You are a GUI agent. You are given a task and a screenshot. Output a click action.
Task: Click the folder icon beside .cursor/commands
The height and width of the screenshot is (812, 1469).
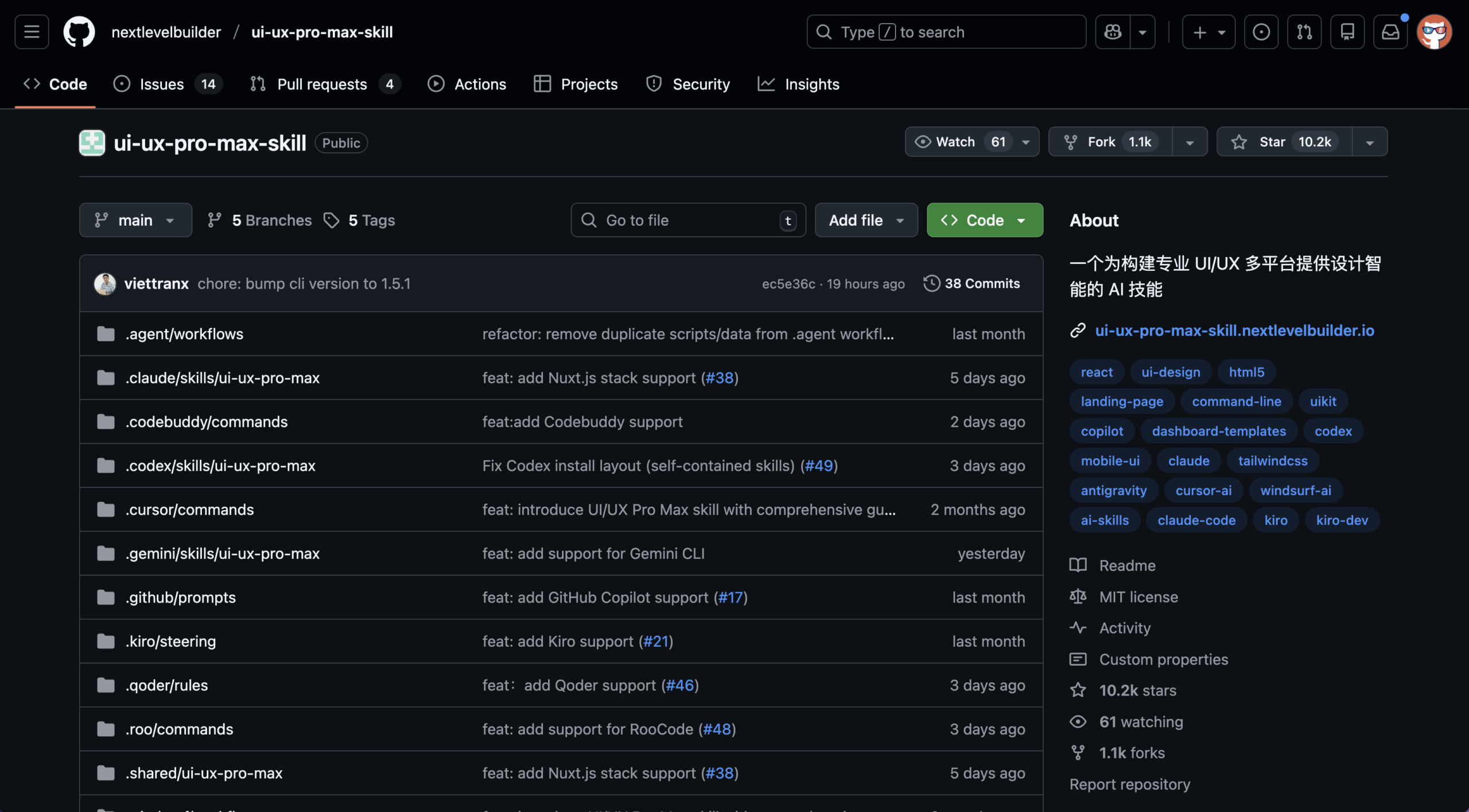point(106,509)
